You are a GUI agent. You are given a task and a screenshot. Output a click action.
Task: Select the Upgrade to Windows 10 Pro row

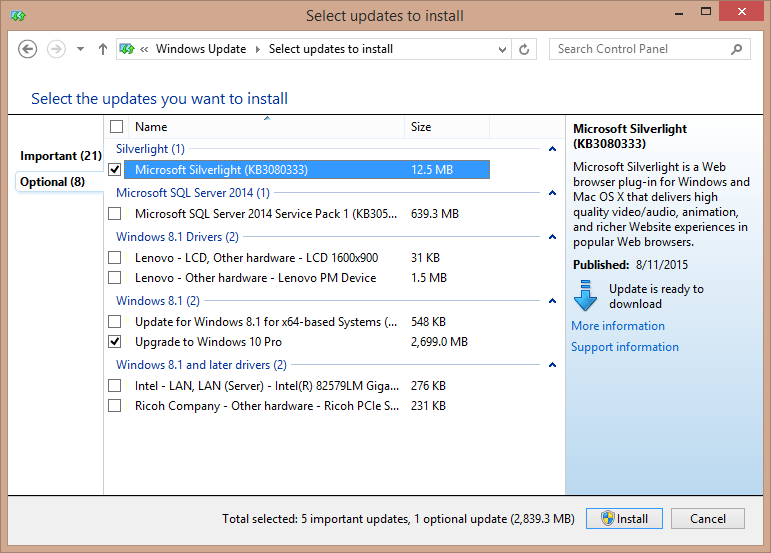pos(307,342)
